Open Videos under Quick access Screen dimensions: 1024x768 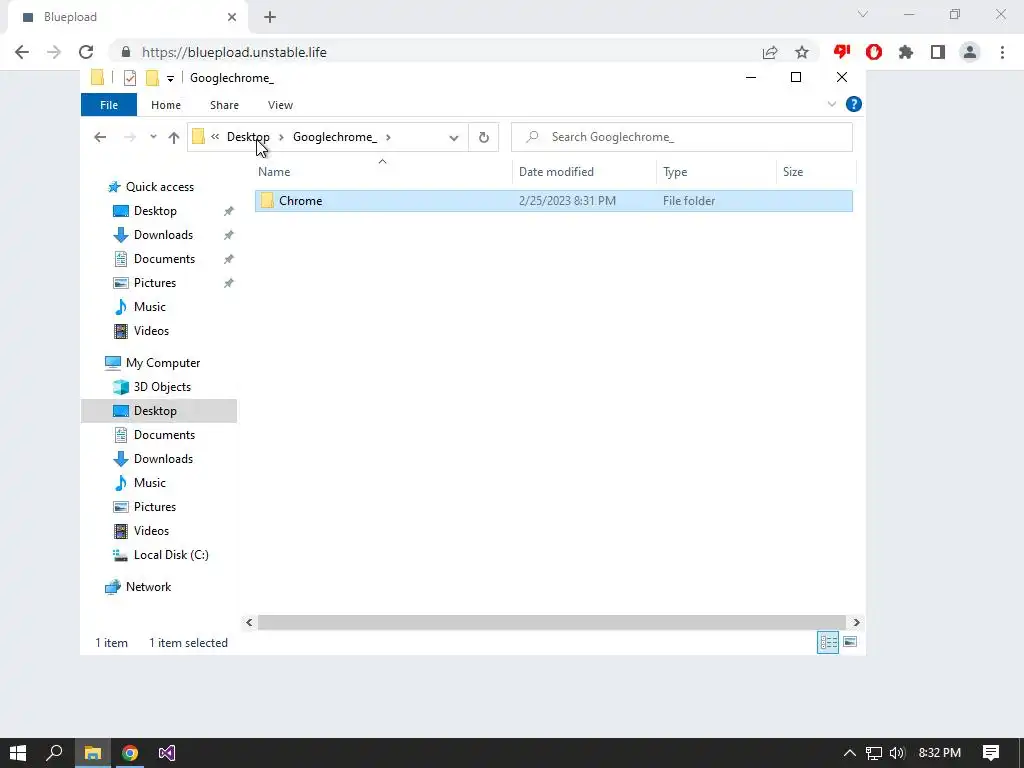click(152, 331)
